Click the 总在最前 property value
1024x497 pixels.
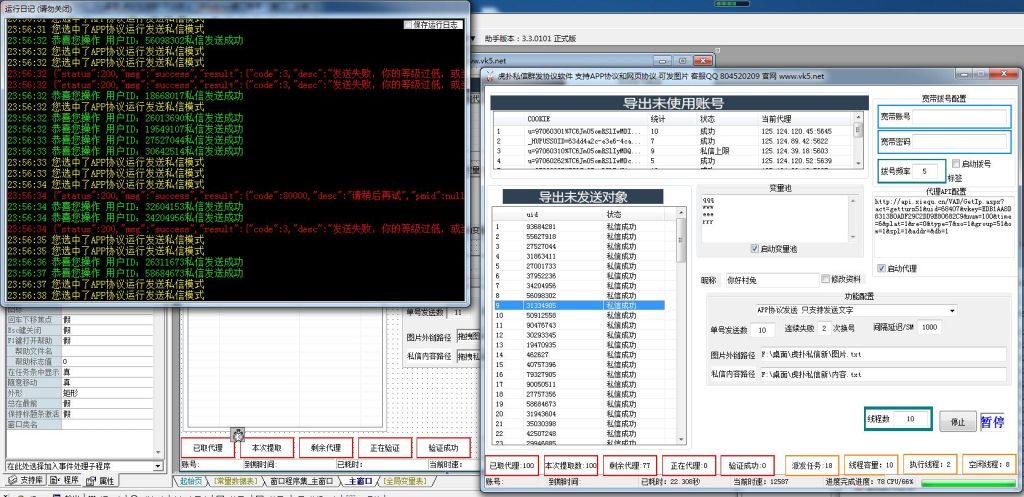(108, 404)
